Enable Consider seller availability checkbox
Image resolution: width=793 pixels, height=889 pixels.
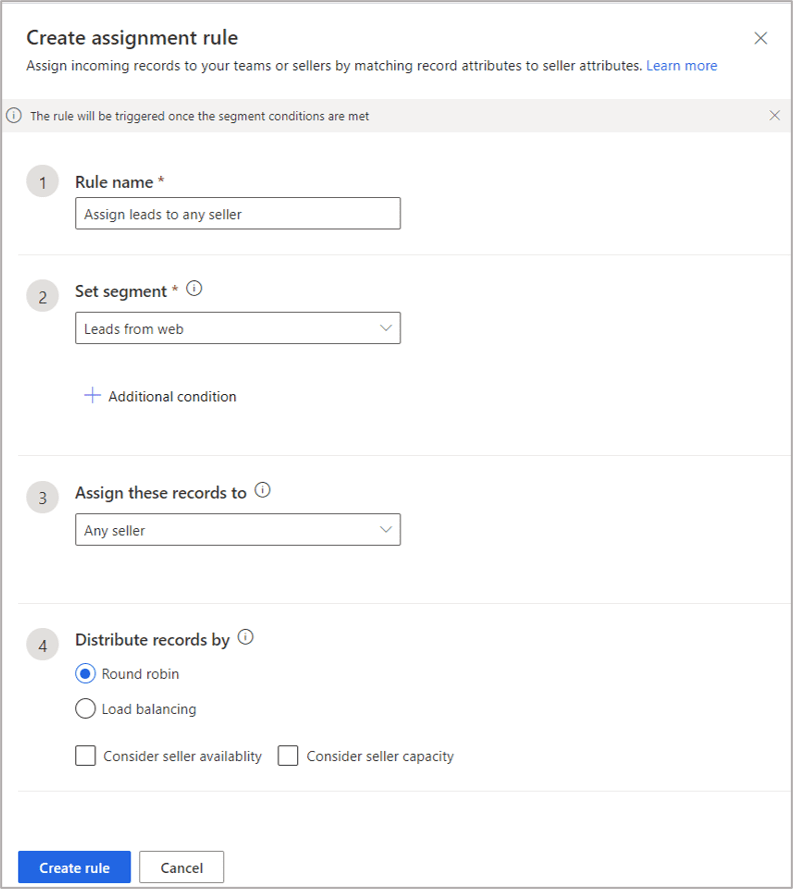pyautogui.click(x=86, y=756)
